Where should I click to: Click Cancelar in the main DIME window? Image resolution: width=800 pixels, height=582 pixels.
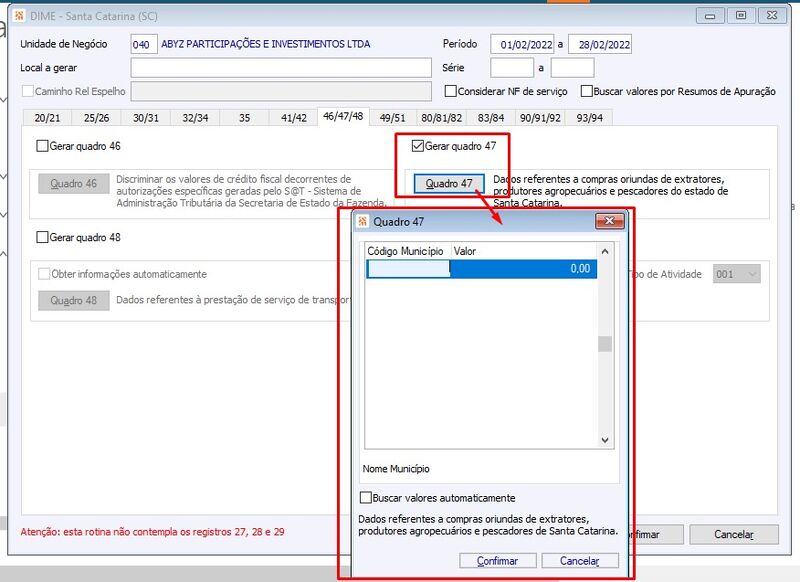pyautogui.click(x=734, y=535)
